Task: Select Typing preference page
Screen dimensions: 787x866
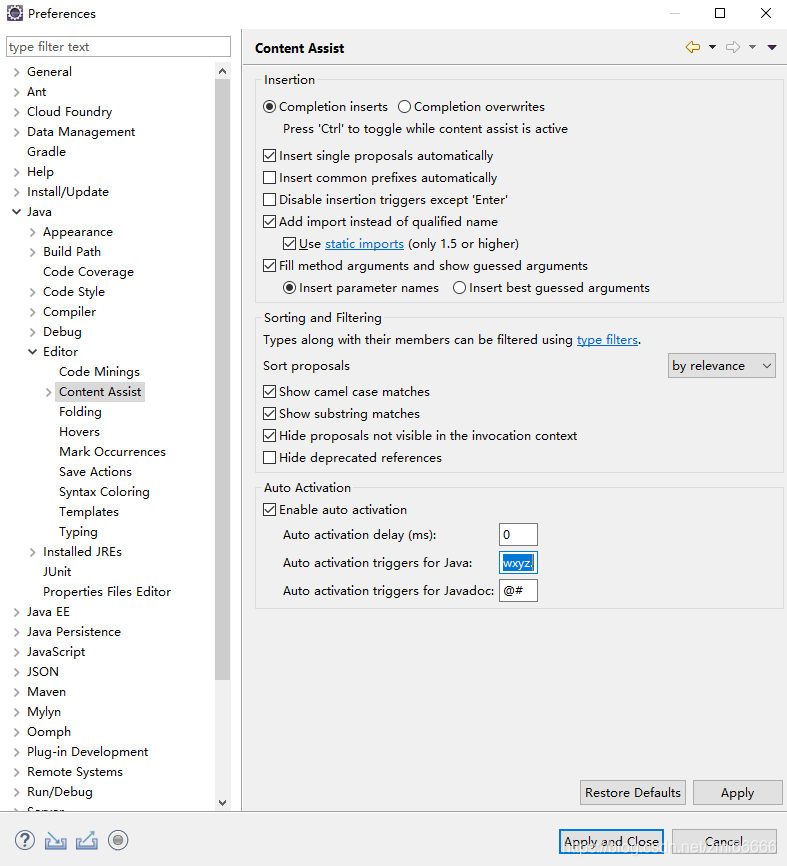Action: point(78,532)
